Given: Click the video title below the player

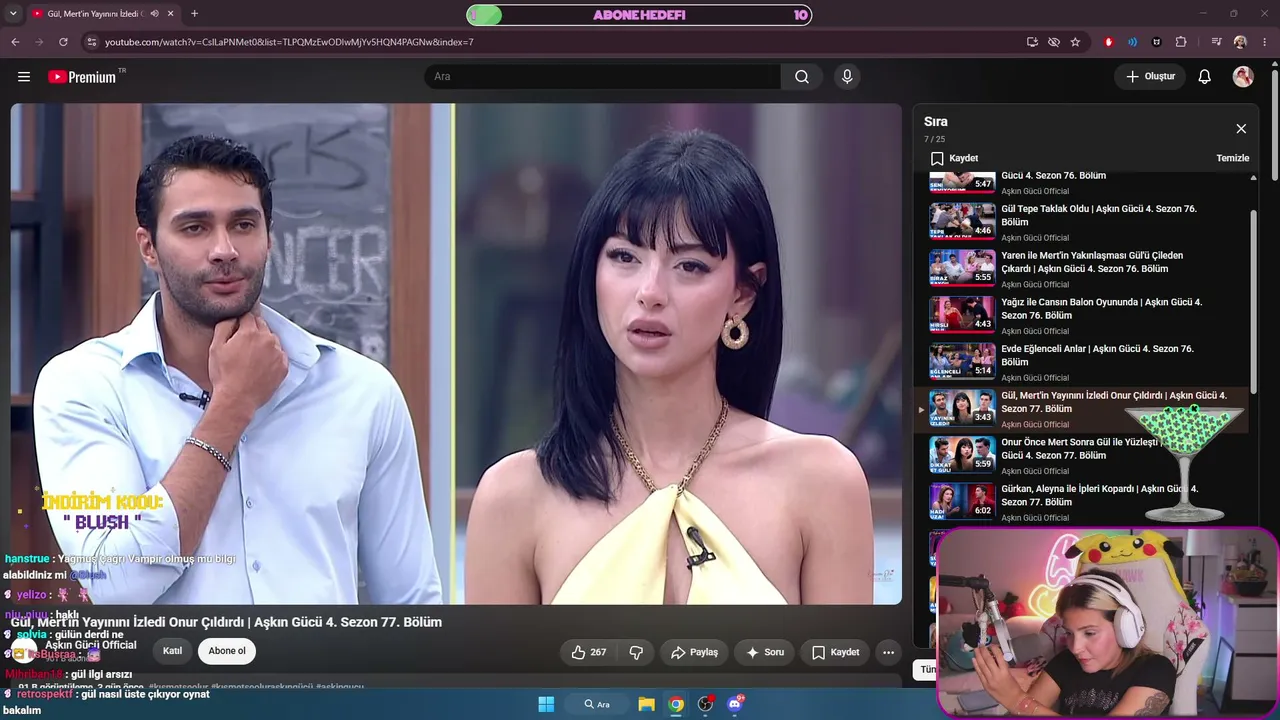Looking at the screenshot, I should point(226,622).
